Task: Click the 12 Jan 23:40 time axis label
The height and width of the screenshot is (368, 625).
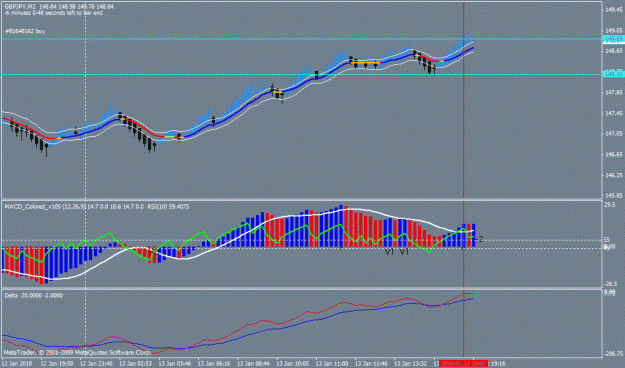Action: (96, 364)
